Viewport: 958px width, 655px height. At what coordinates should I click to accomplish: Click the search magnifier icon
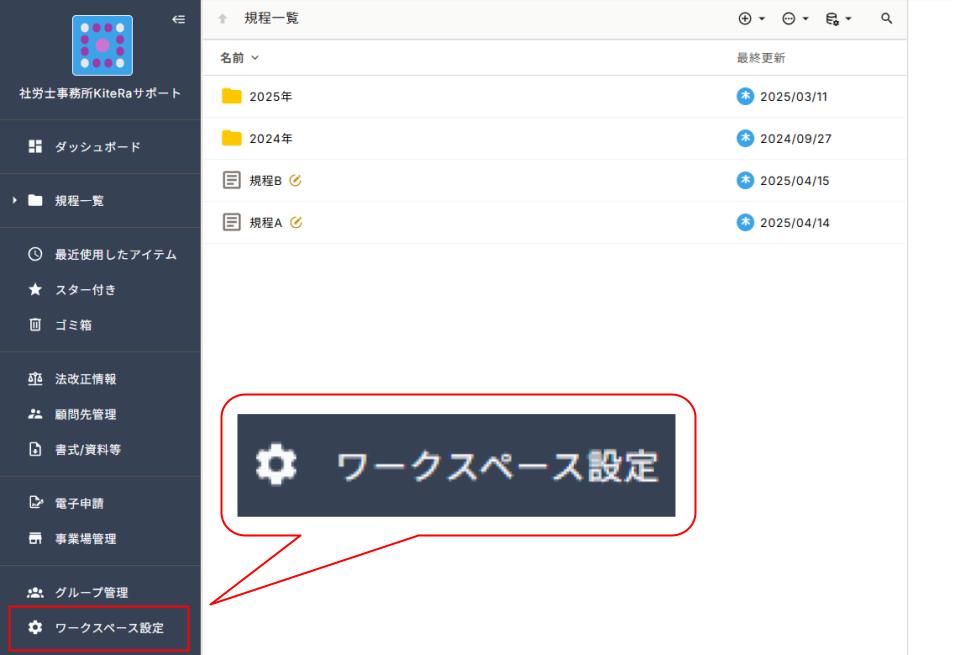887,19
